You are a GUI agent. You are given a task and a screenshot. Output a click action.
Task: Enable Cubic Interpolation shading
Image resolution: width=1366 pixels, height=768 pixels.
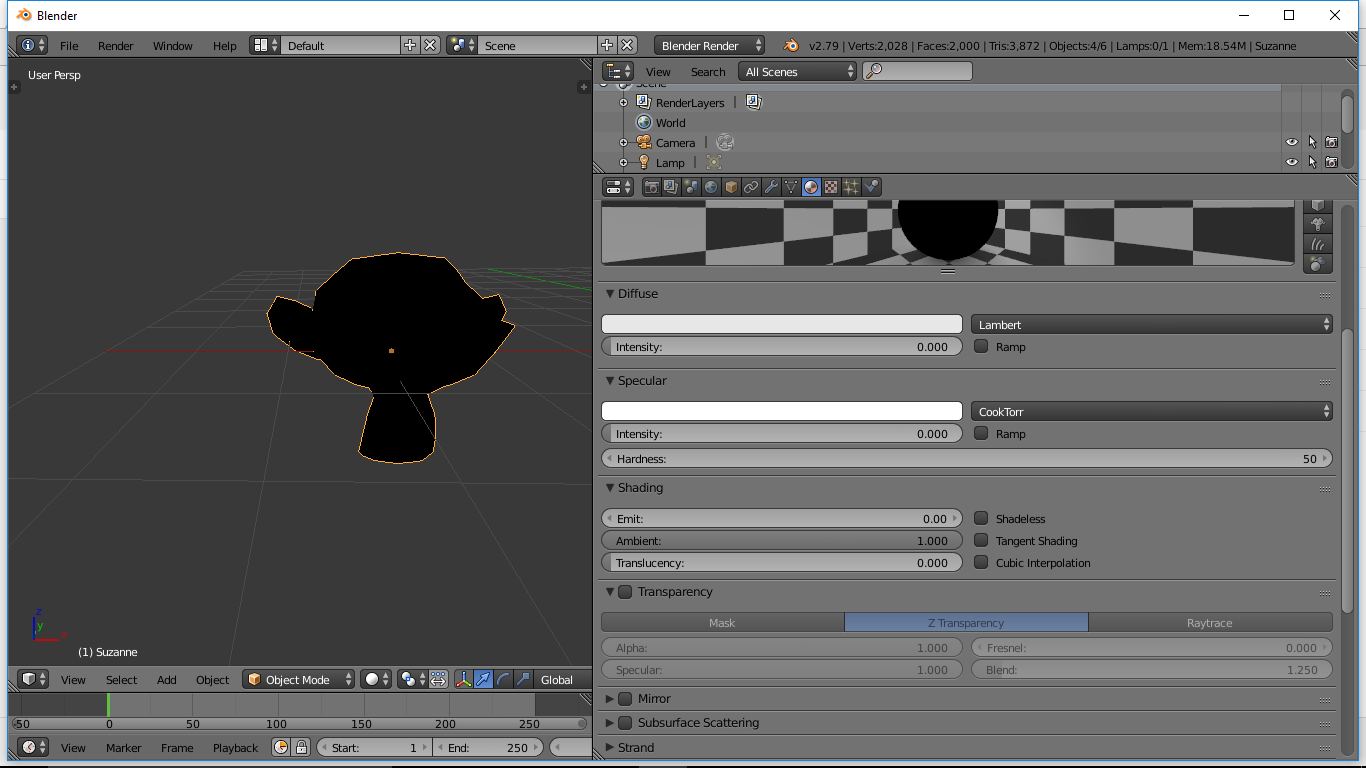981,562
